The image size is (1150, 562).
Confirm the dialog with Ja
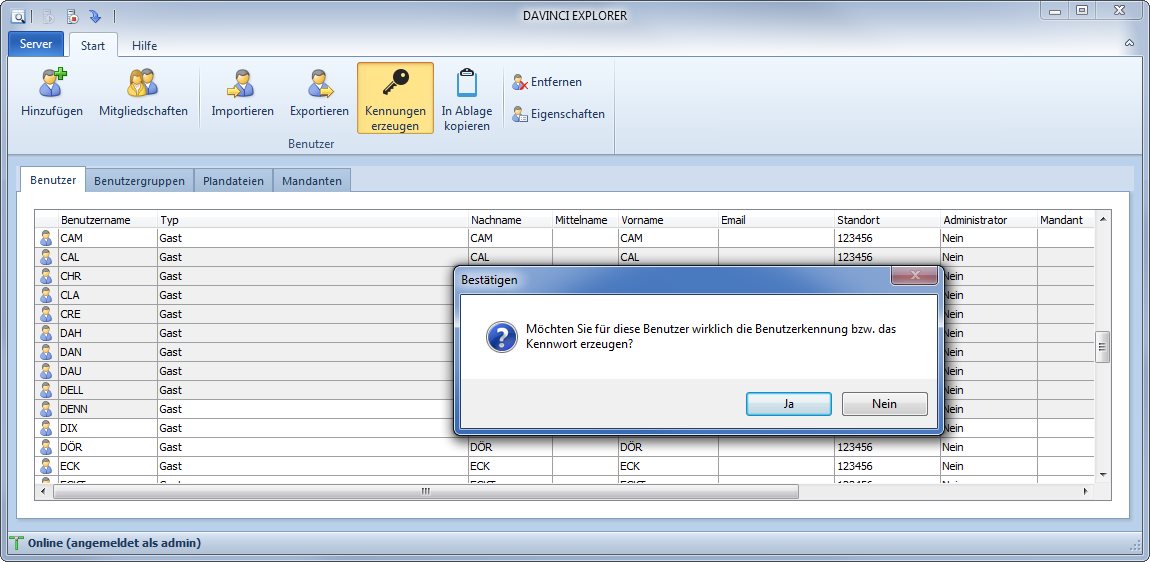point(788,404)
